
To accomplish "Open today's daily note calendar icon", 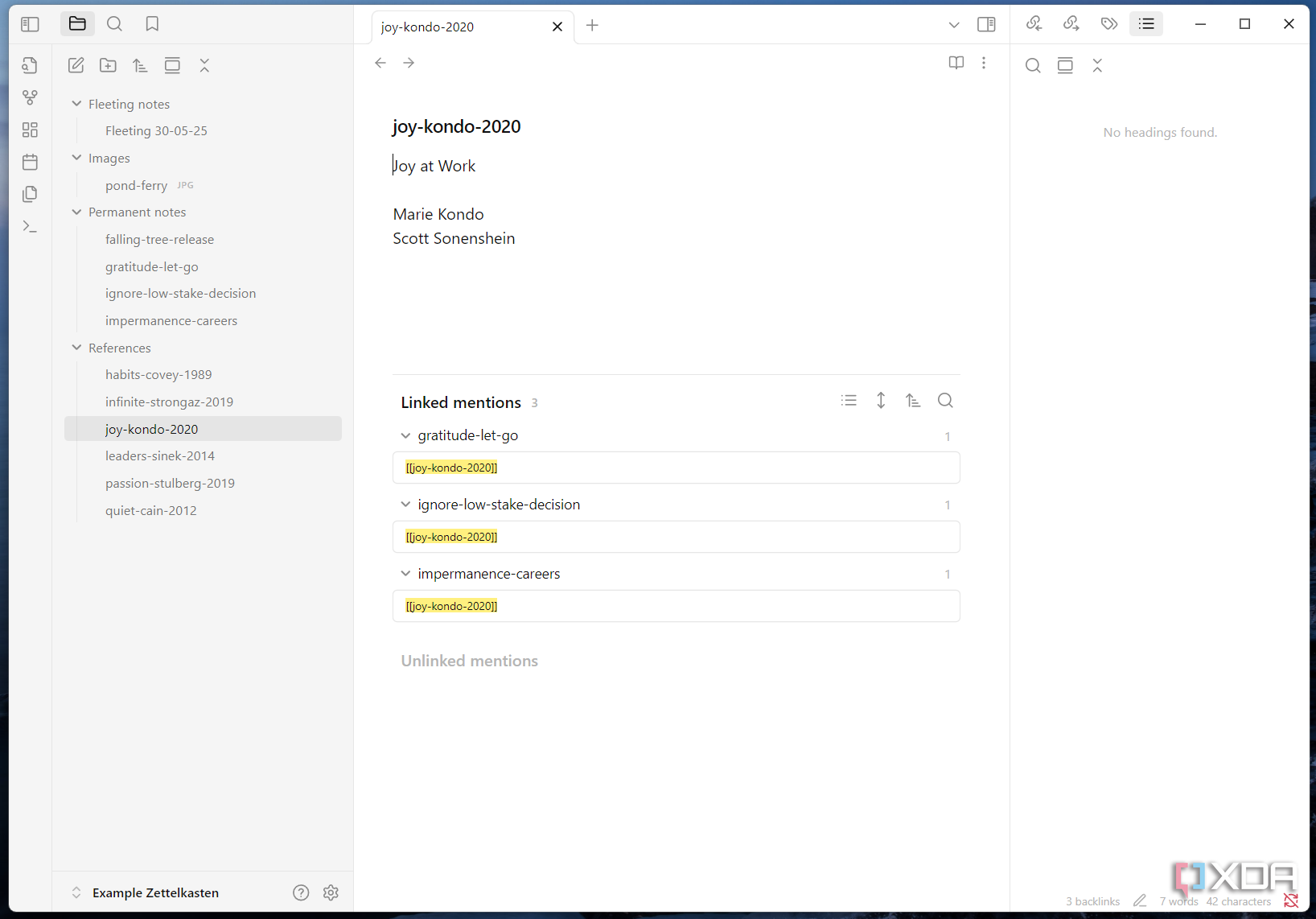I will pos(30,162).
